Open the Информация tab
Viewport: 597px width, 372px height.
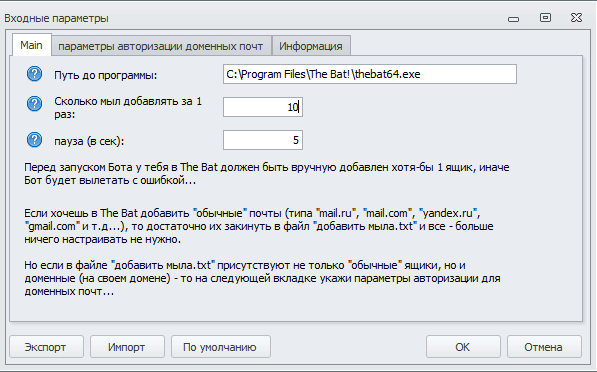click(x=311, y=46)
